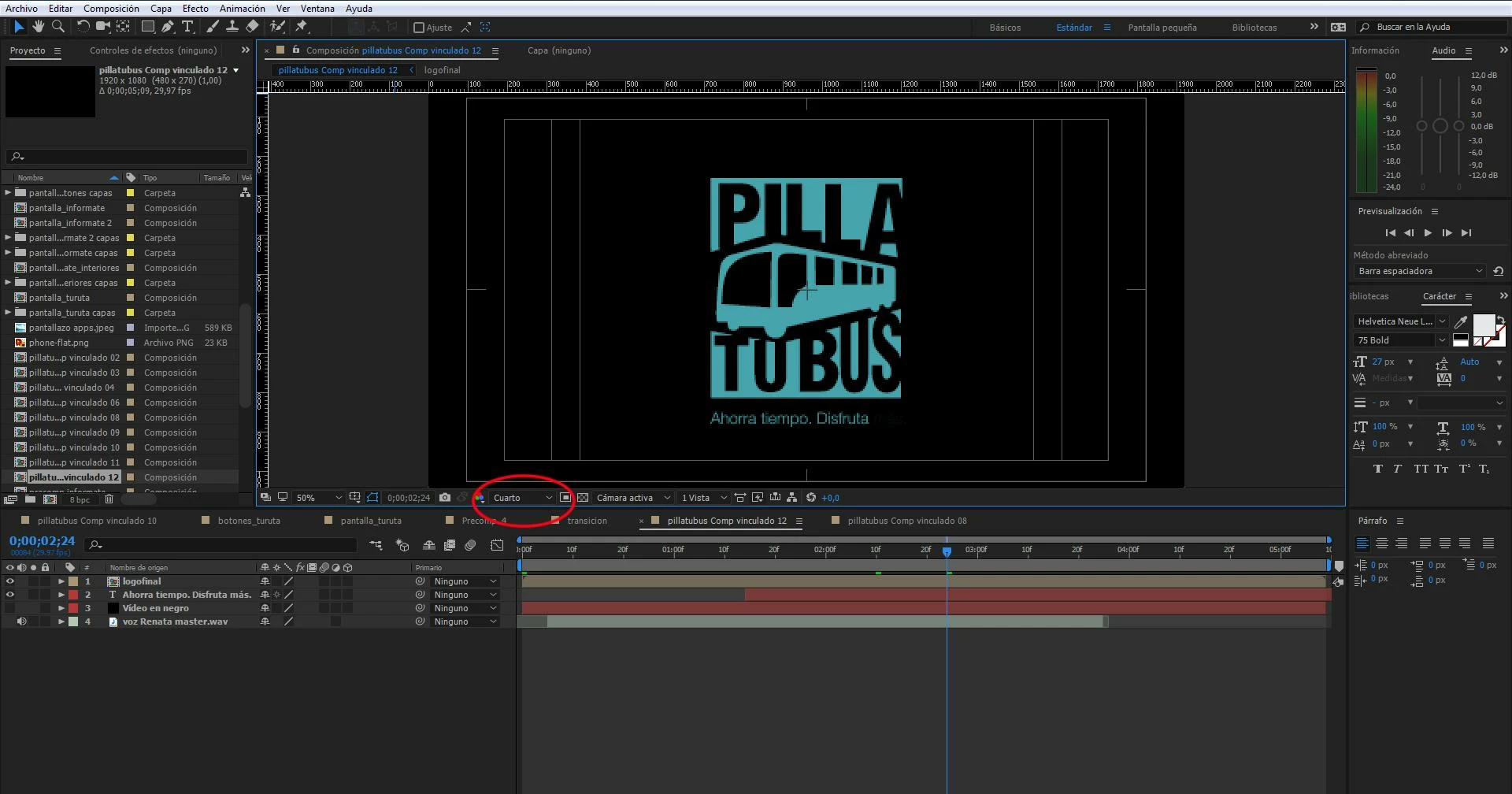This screenshot has height=794, width=1512.
Task: Toggle faux italic text style
Action: pos(1397,469)
